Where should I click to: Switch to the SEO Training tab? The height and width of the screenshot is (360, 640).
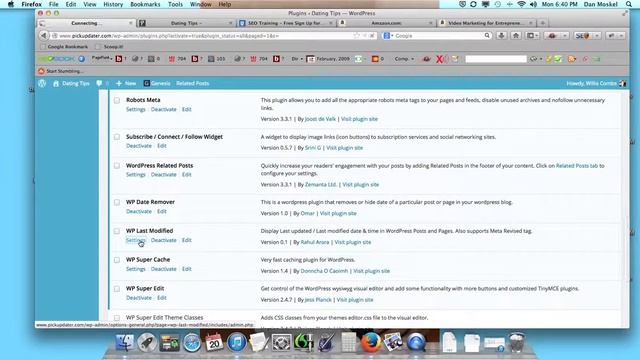286,23
